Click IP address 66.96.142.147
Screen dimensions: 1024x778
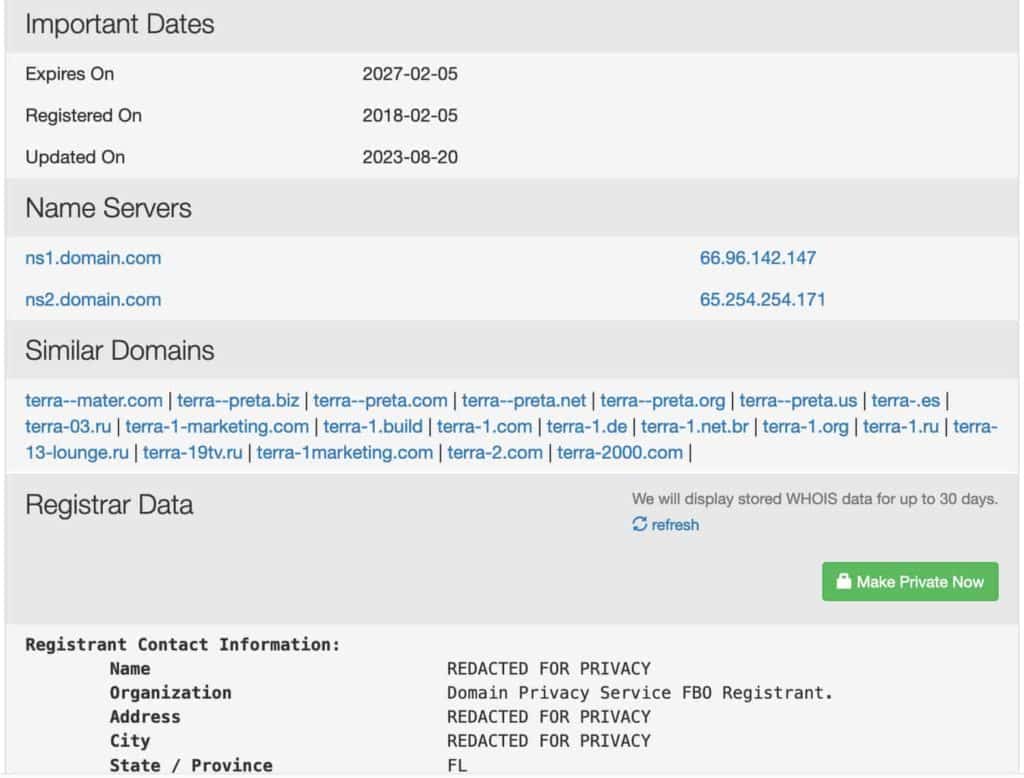click(x=757, y=258)
